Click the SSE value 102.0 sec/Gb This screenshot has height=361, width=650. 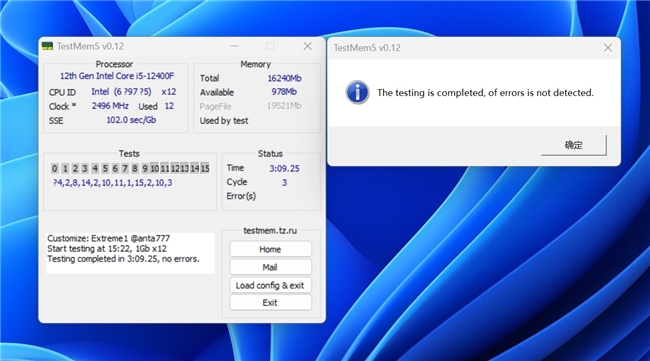(x=131, y=120)
